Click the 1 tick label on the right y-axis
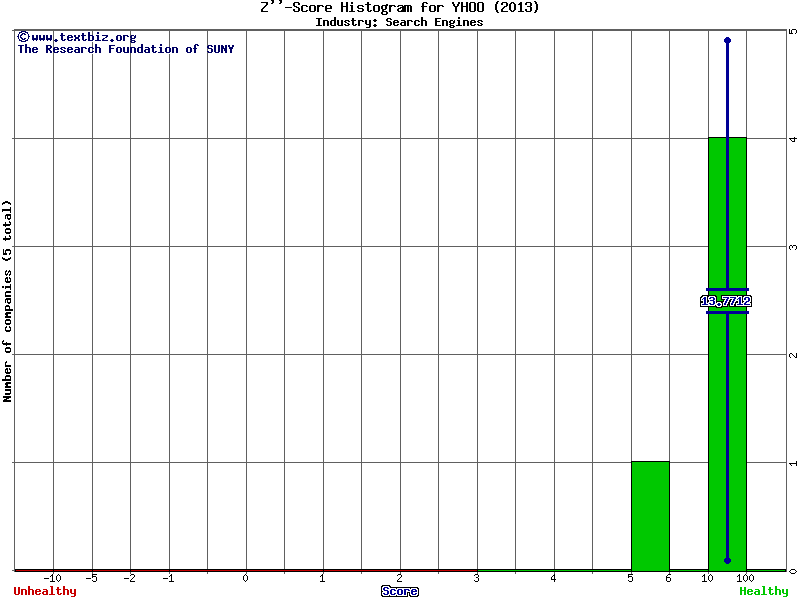 792,463
